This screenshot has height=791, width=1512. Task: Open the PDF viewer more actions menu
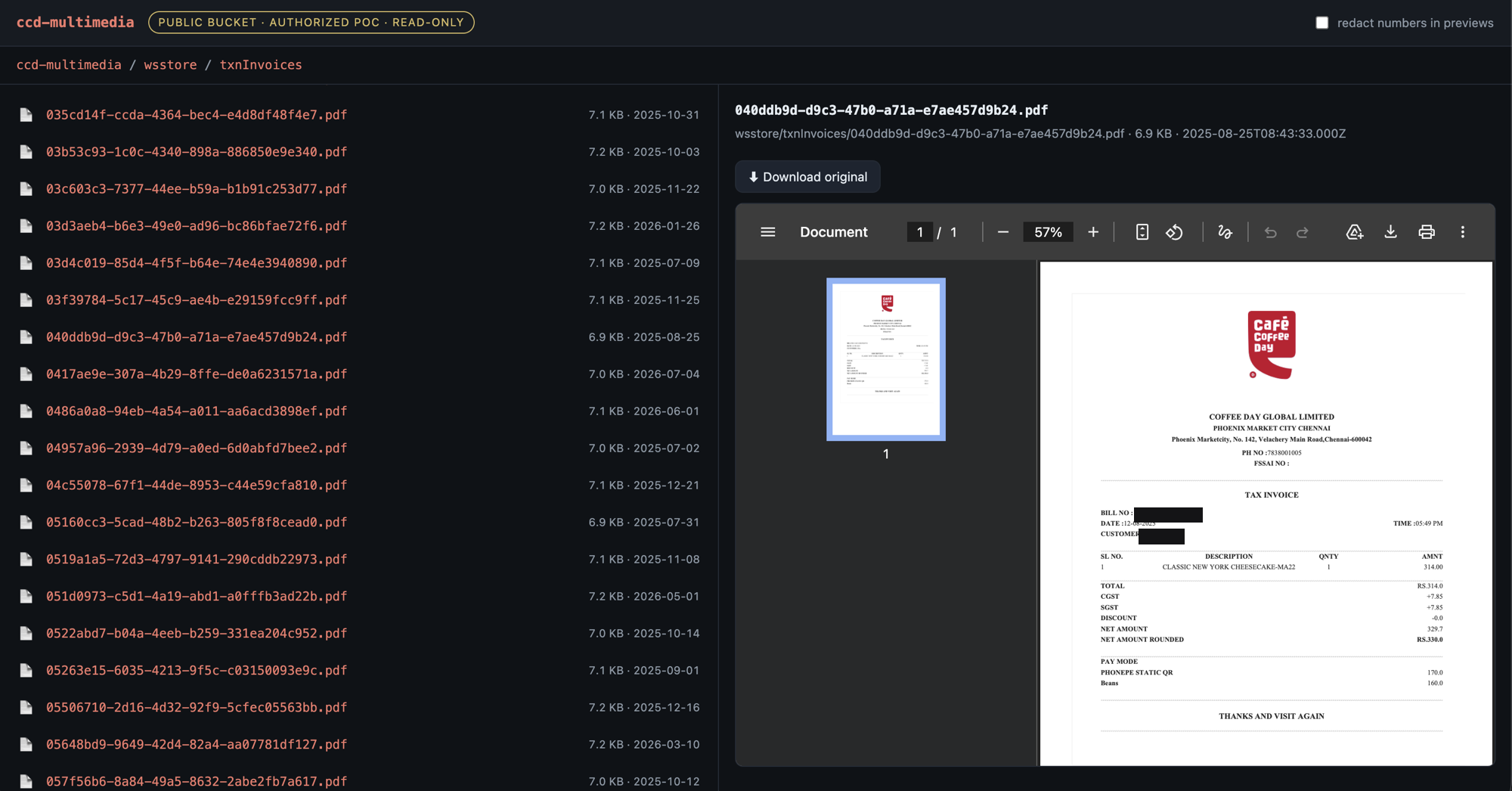click(x=1462, y=232)
